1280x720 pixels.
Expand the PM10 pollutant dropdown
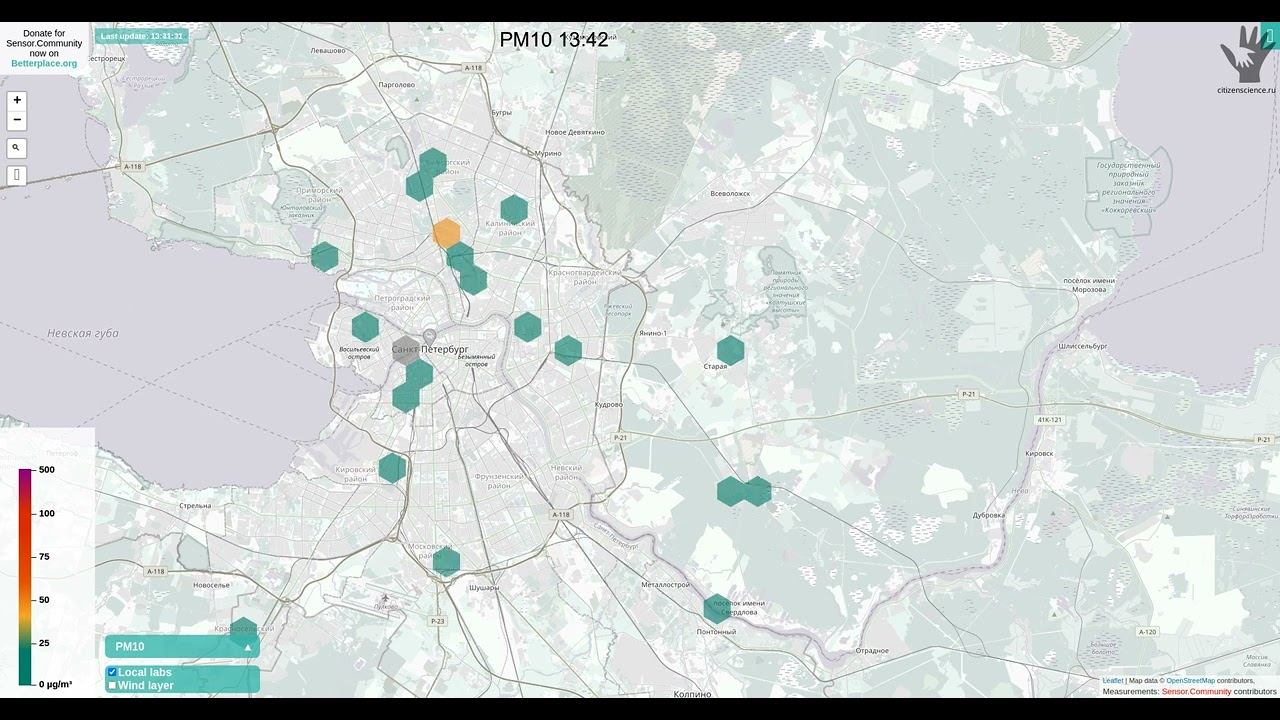182,647
